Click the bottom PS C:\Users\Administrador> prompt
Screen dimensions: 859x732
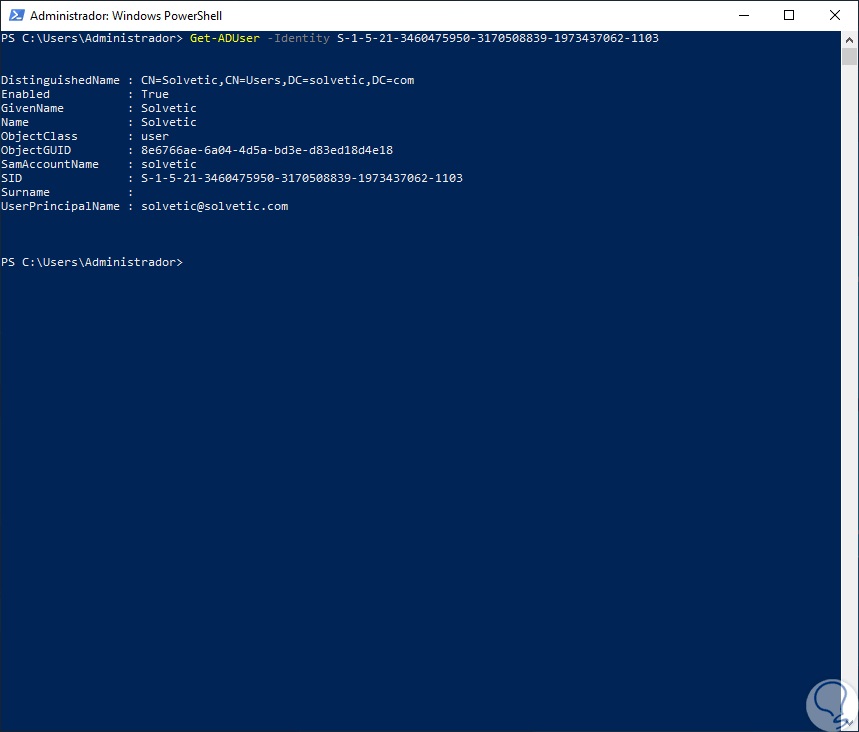click(92, 262)
